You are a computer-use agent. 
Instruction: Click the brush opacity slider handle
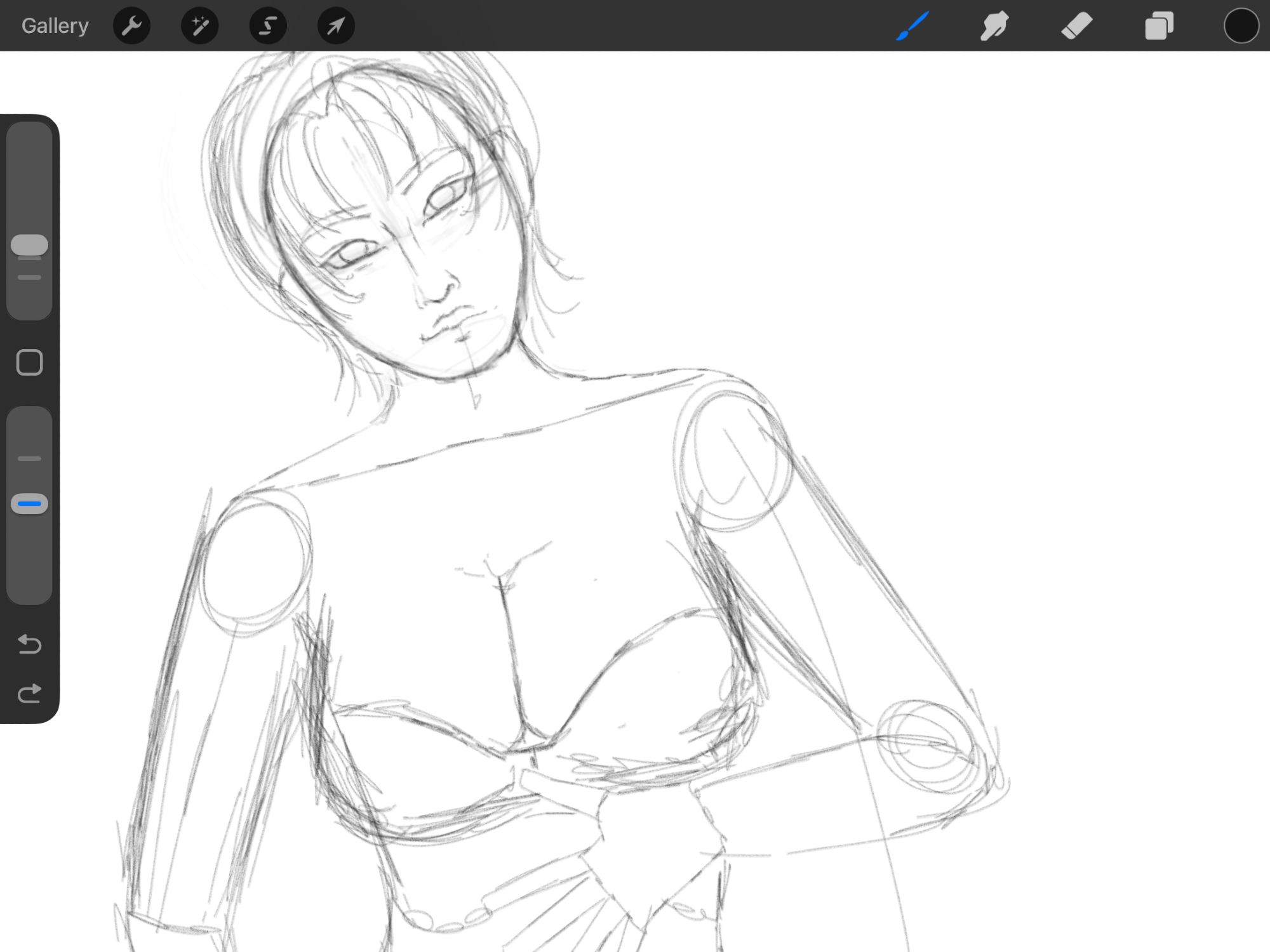[29, 503]
